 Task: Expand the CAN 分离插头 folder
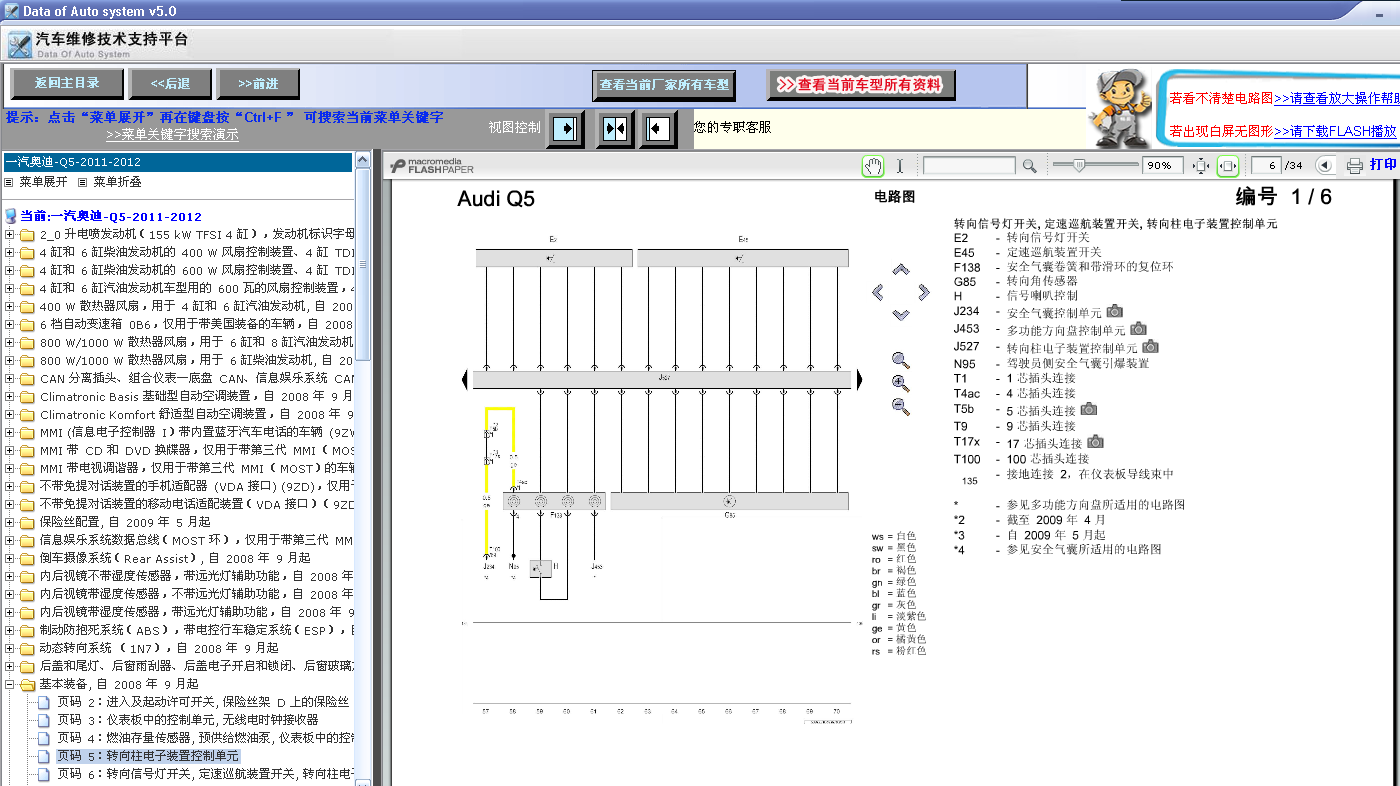[10, 378]
